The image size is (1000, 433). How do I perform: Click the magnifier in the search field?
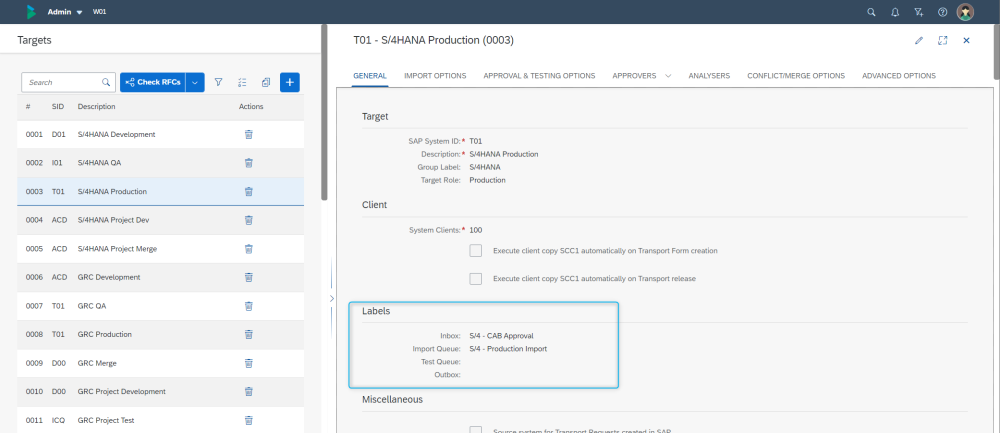coord(106,82)
